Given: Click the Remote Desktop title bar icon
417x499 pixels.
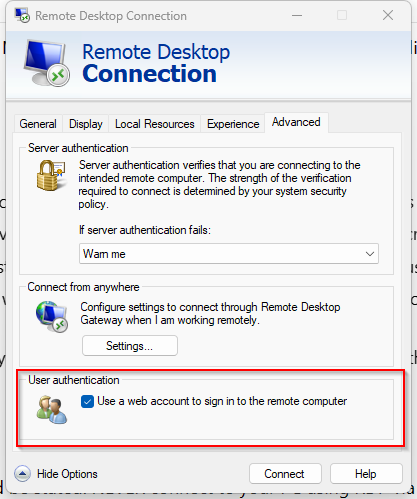Looking at the screenshot, I should 22,15.
